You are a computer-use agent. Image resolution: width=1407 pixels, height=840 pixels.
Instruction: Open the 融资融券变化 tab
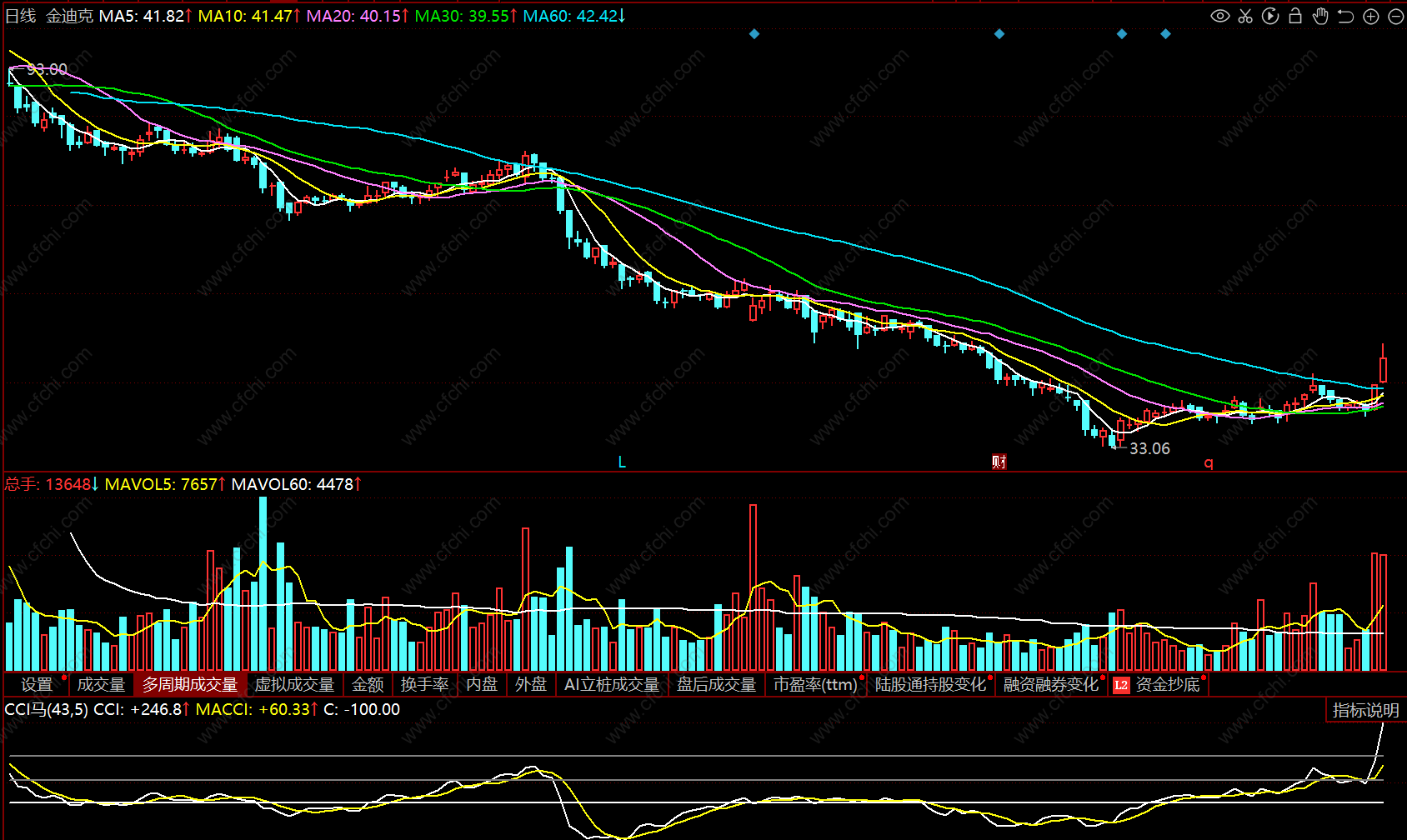1051,684
